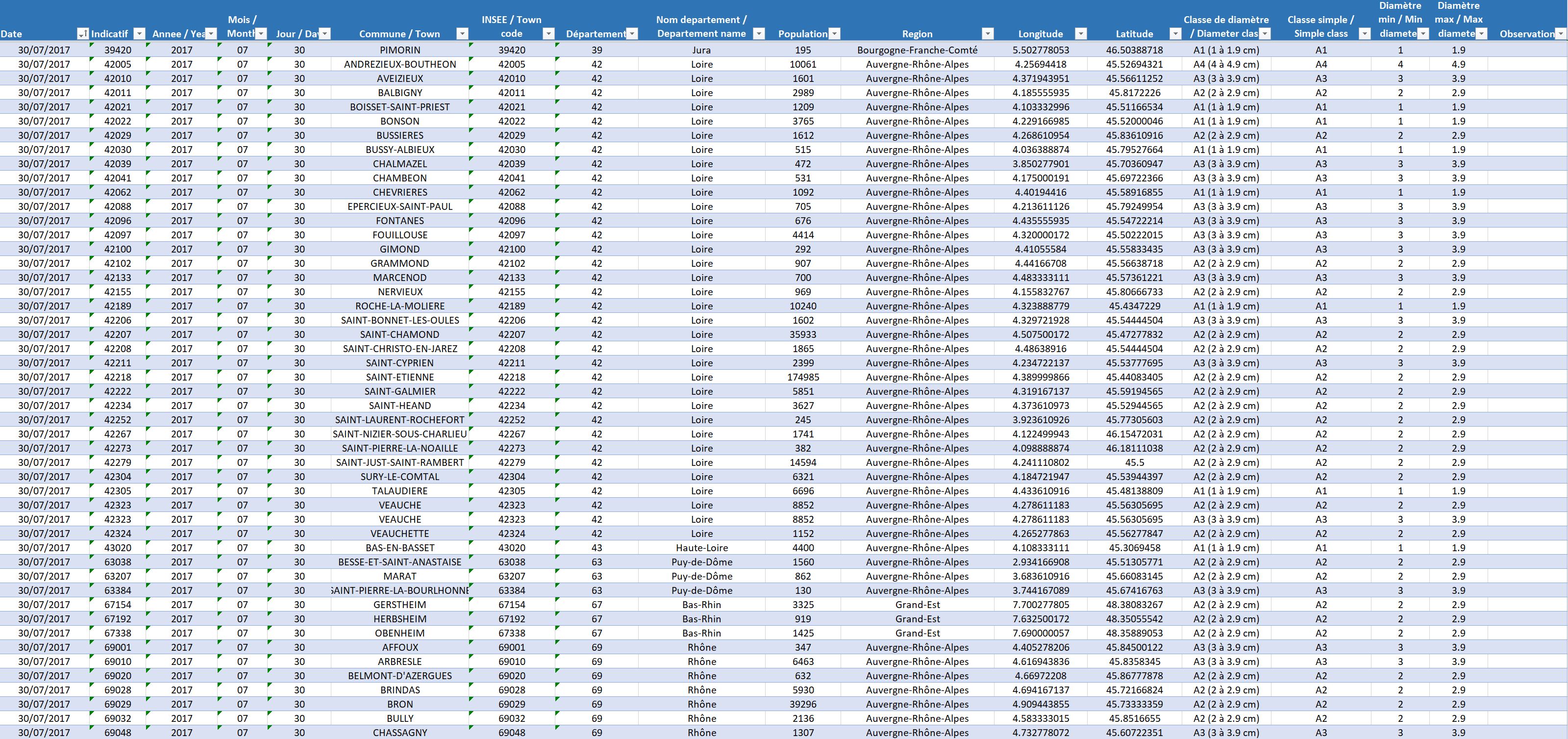The height and width of the screenshot is (739, 1568).
Task: Open the Departement name filter dropdown
Action: coord(758,34)
